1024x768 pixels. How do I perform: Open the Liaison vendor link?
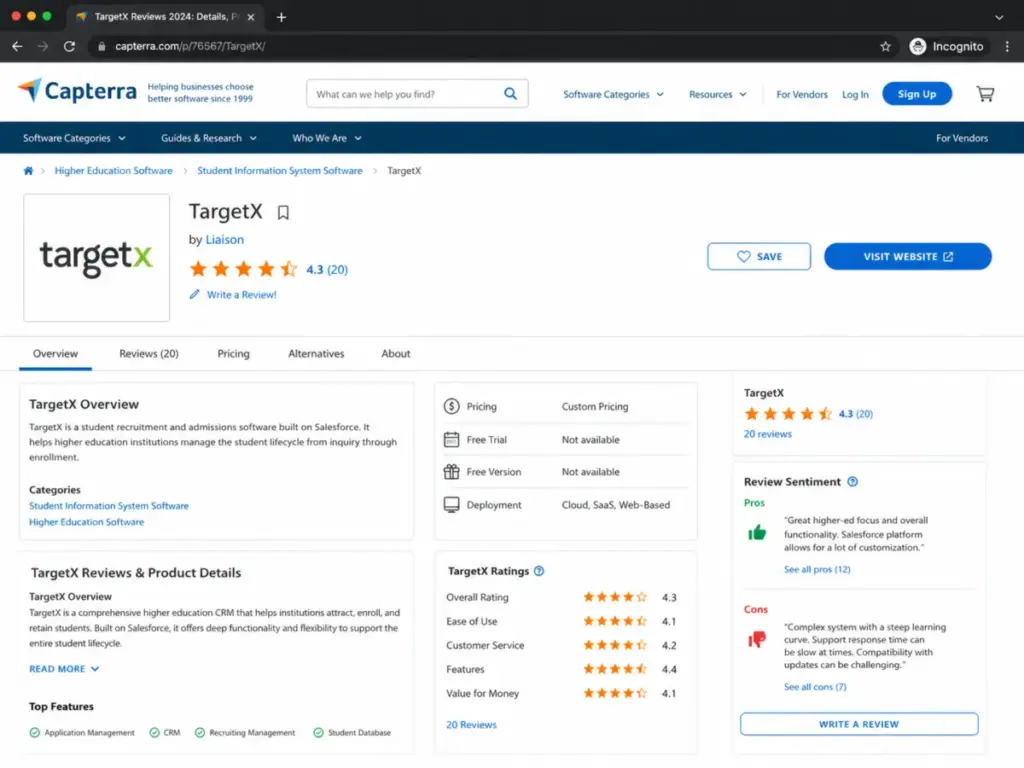coord(225,240)
